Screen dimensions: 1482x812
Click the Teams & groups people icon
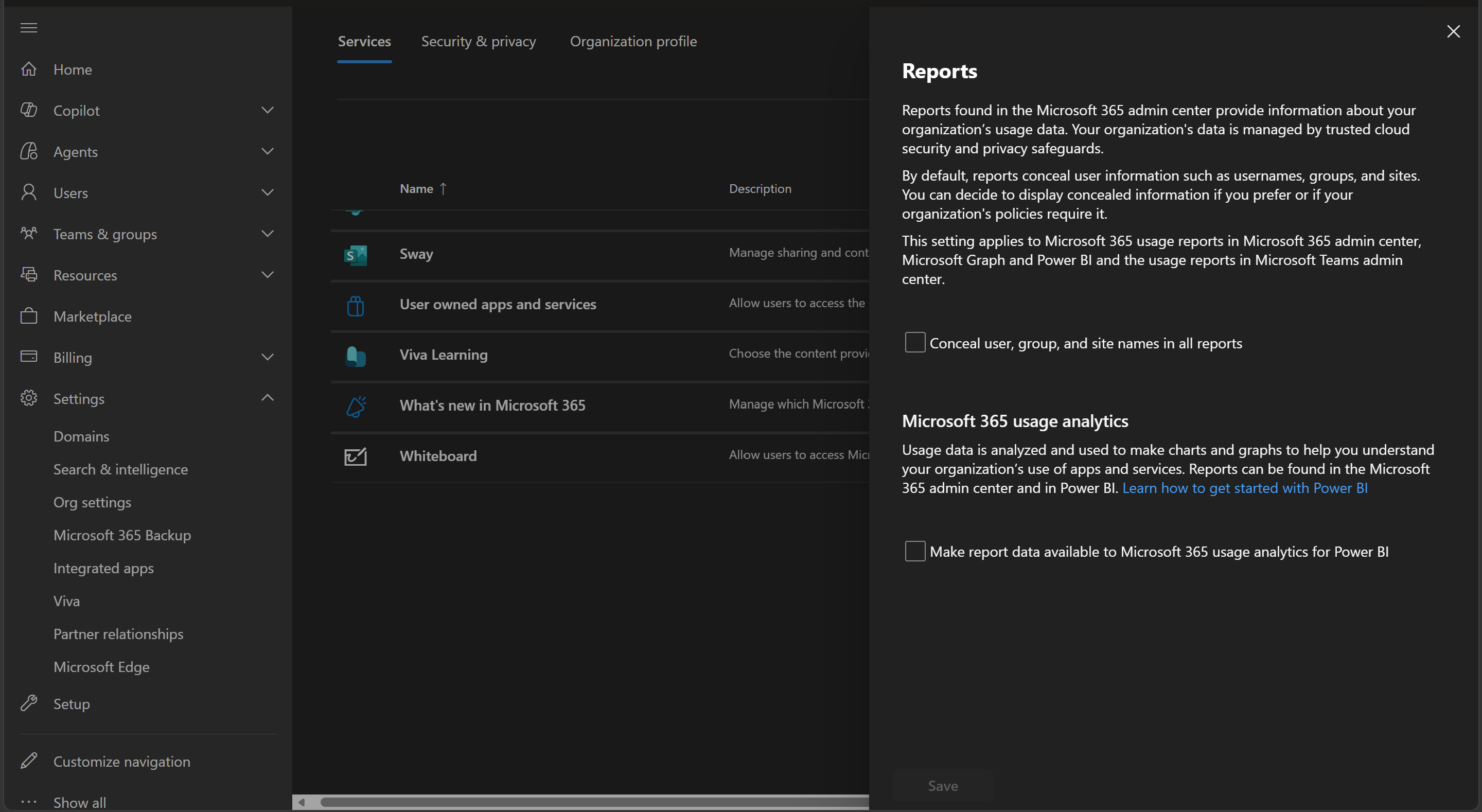click(x=29, y=233)
